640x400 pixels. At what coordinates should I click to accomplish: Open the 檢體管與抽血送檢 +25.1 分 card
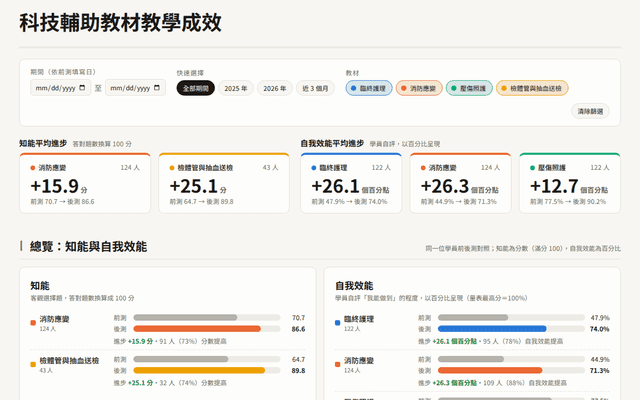coord(224,183)
